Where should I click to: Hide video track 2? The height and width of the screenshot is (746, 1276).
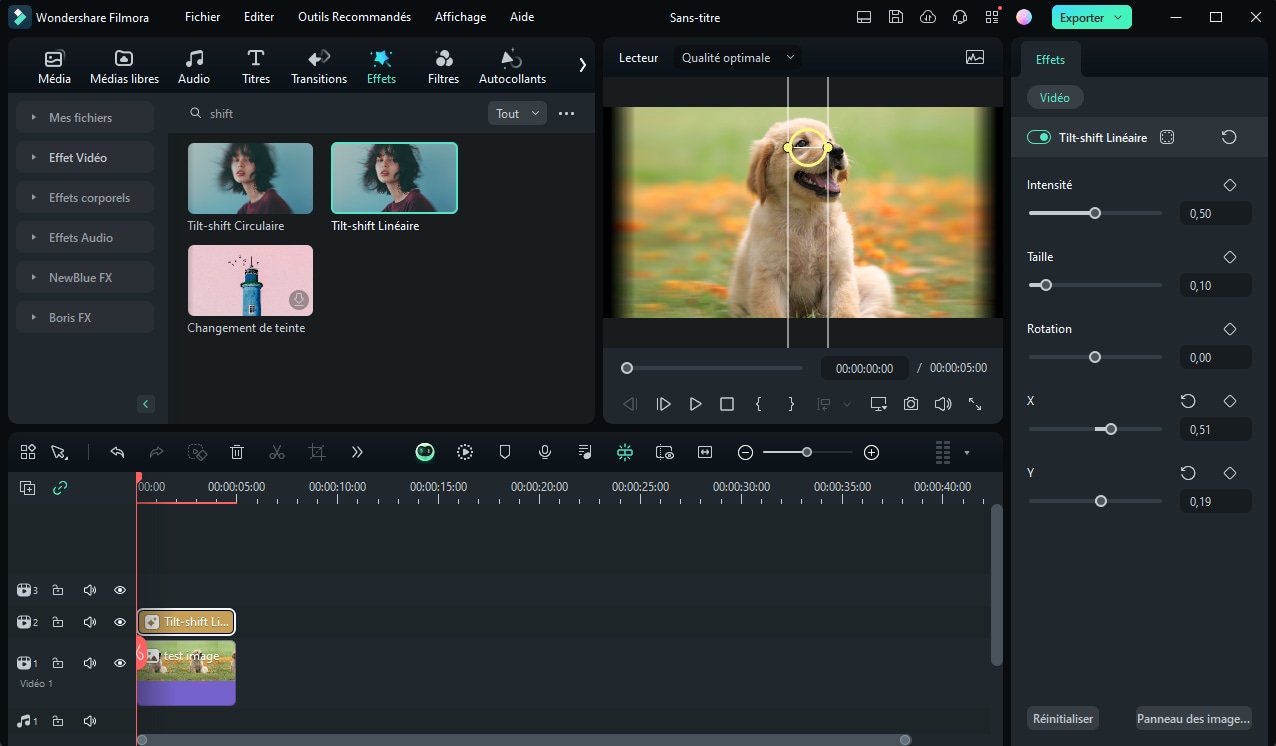[x=120, y=622]
